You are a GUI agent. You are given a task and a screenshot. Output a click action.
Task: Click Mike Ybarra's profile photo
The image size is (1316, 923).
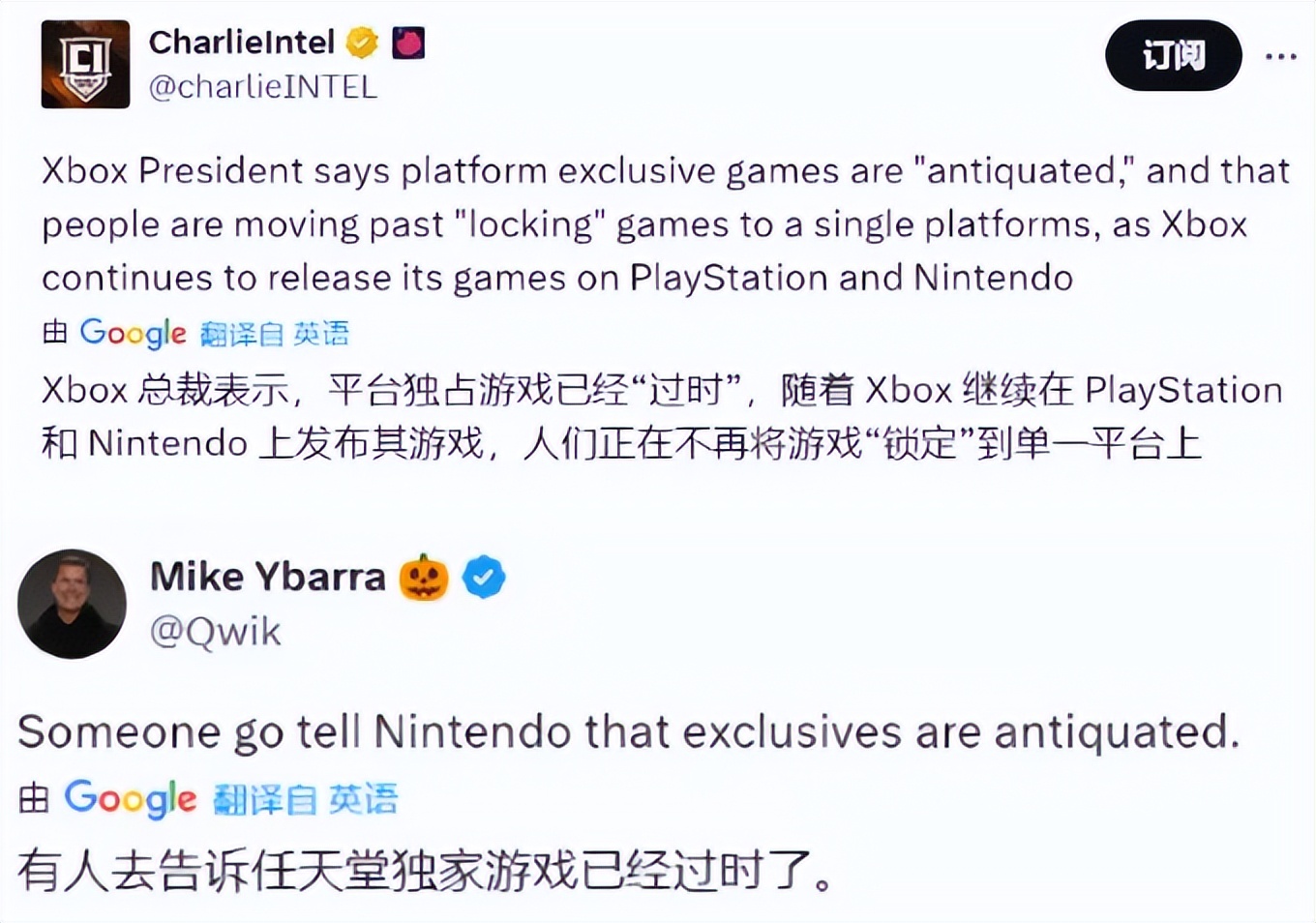(72, 604)
